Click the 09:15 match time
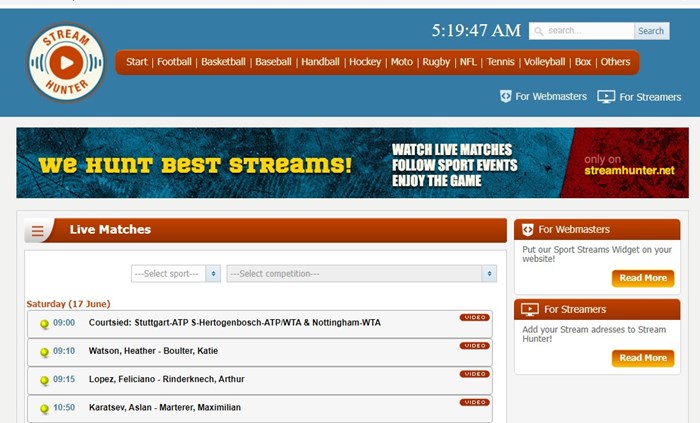Image resolution: width=700 pixels, height=423 pixels. pos(64,379)
